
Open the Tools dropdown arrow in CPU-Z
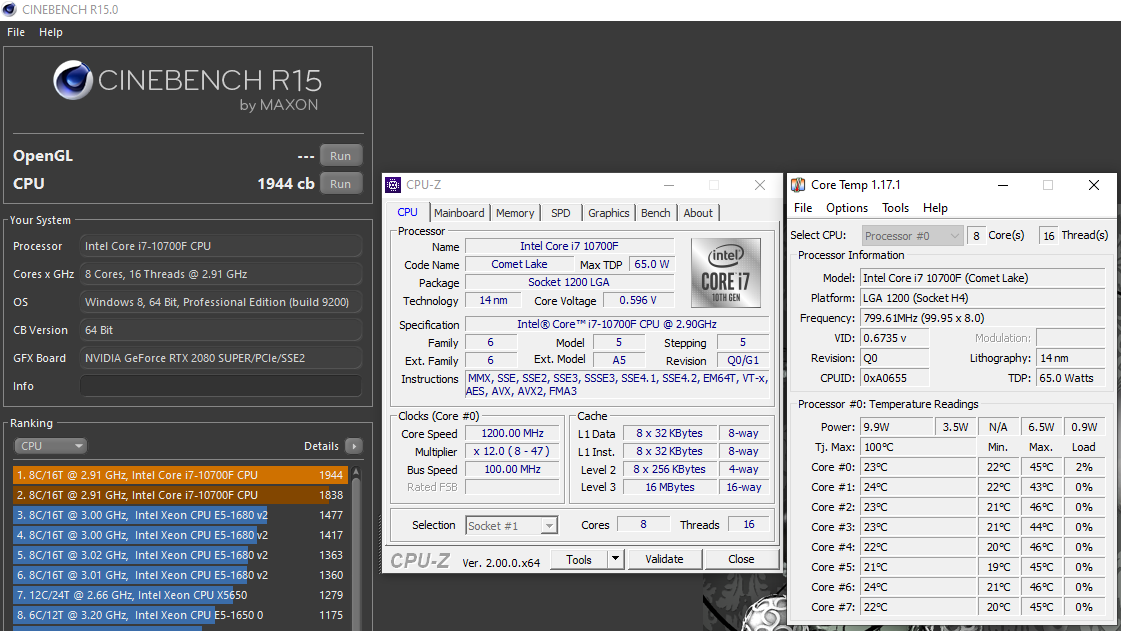[616, 559]
